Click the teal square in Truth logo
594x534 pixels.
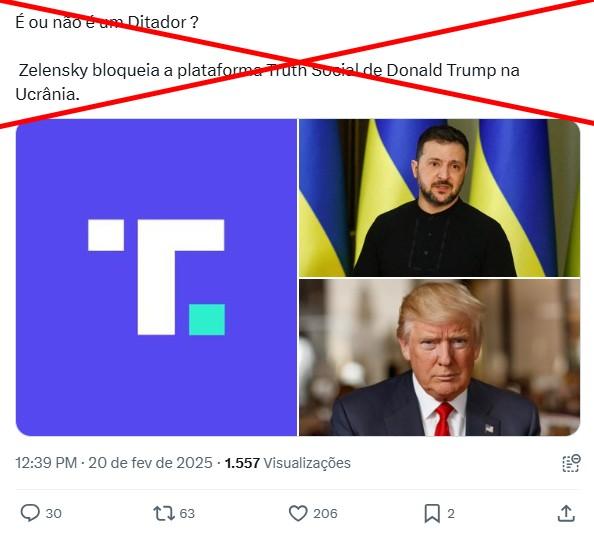click(207, 319)
